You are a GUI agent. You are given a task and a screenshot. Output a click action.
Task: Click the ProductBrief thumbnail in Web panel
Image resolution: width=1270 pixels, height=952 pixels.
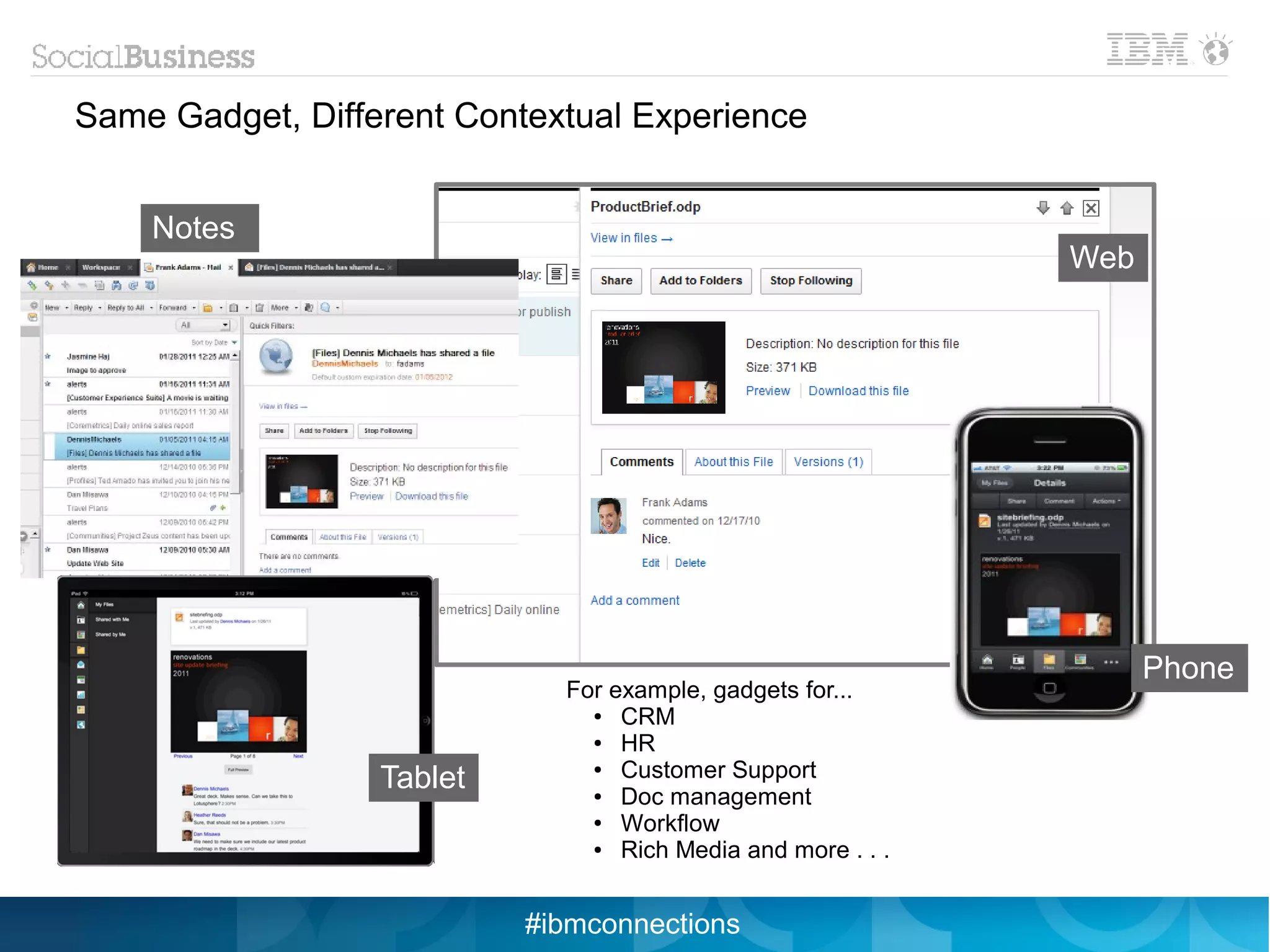664,367
